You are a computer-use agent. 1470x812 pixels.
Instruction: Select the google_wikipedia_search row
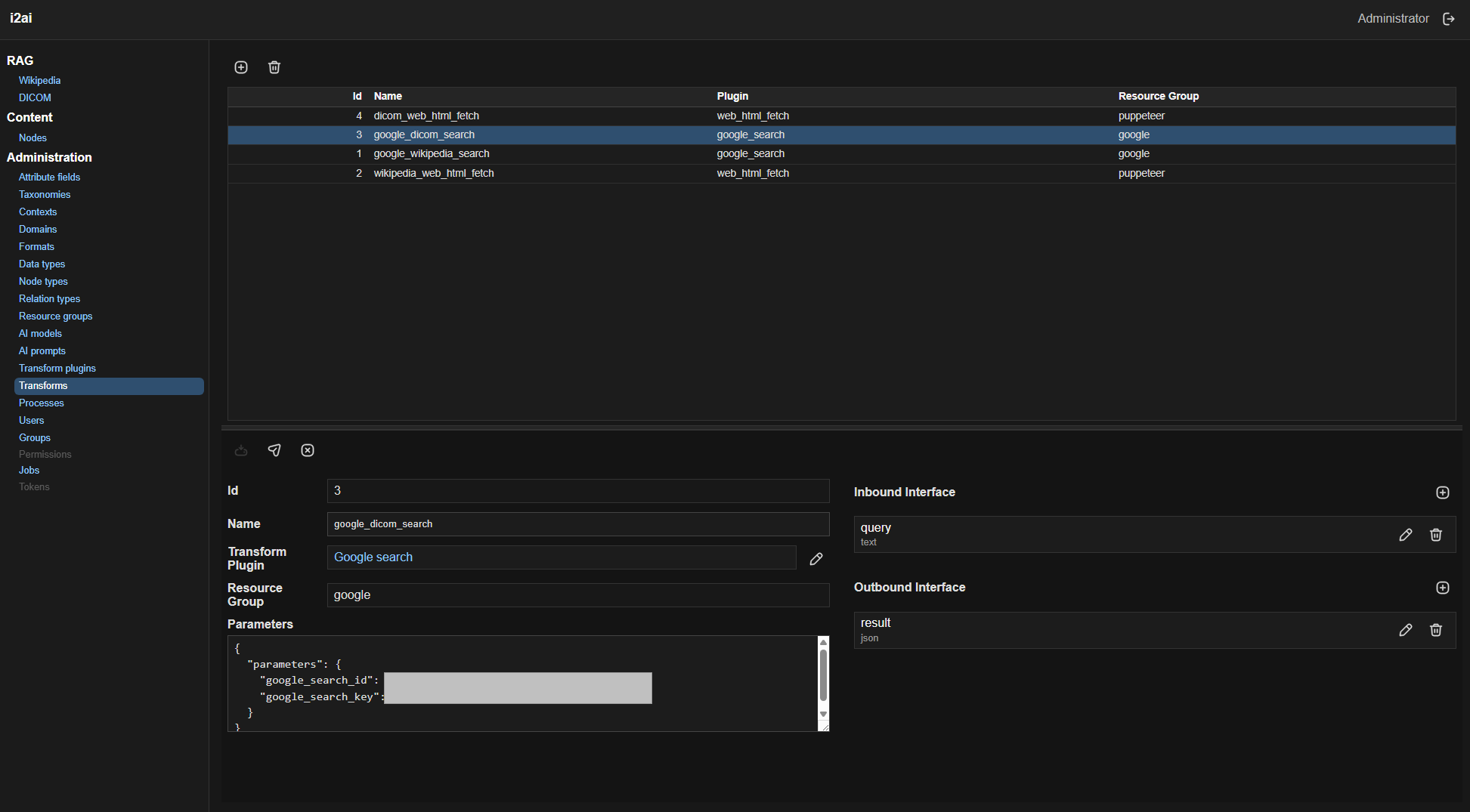pos(841,153)
